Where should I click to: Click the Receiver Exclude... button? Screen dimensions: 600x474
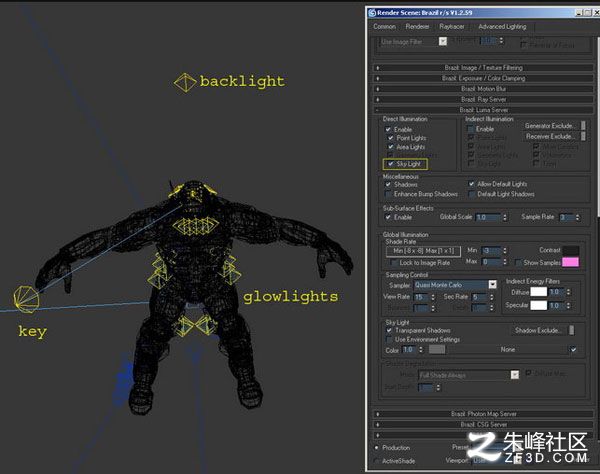point(549,136)
